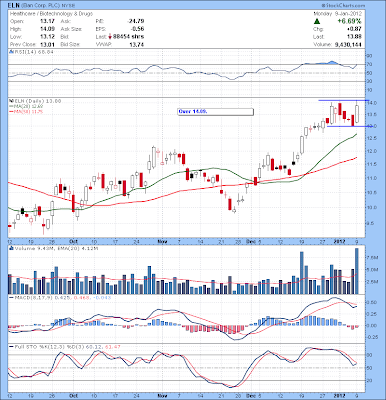Click the 'Over 14.09.' annotation box
The image size is (386, 400).
click(x=215, y=112)
